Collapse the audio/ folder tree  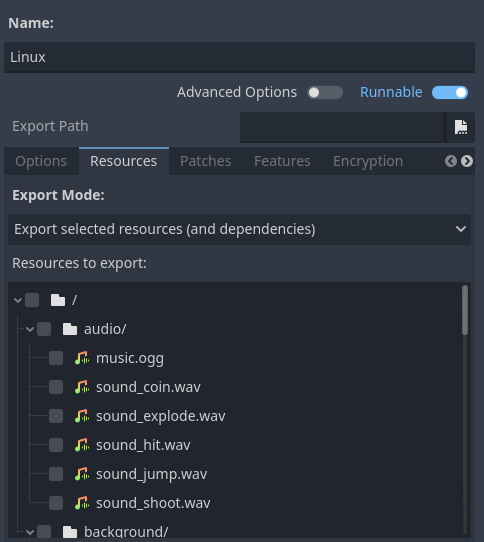click(x=30, y=329)
